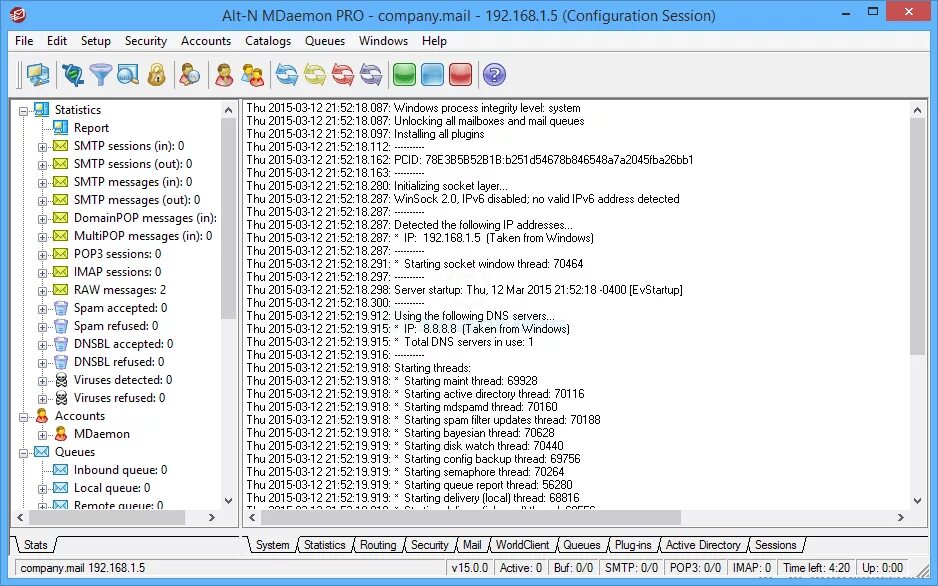The height and width of the screenshot is (586, 938).
Task: Click the red square toolbar button
Action: click(461, 75)
